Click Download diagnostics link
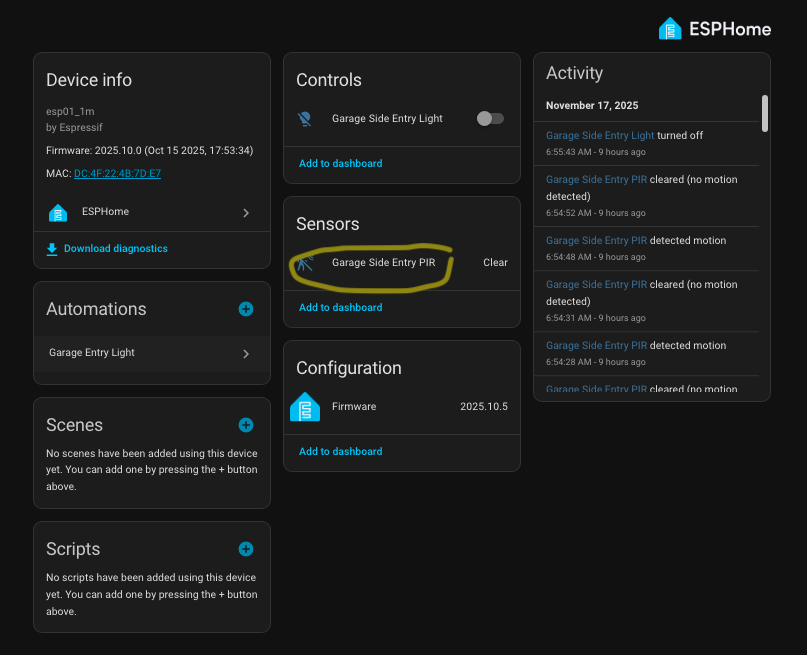Screen dimensions: 807x655 pyautogui.click(x=115, y=249)
